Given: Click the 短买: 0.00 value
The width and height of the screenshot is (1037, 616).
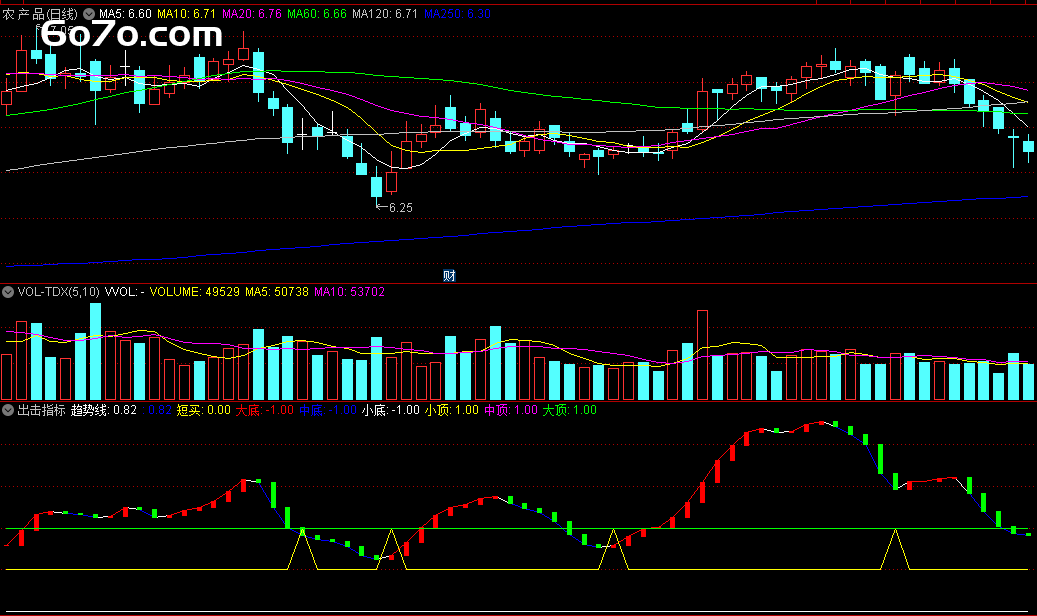Looking at the screenshot, I should tap(204, 410).
